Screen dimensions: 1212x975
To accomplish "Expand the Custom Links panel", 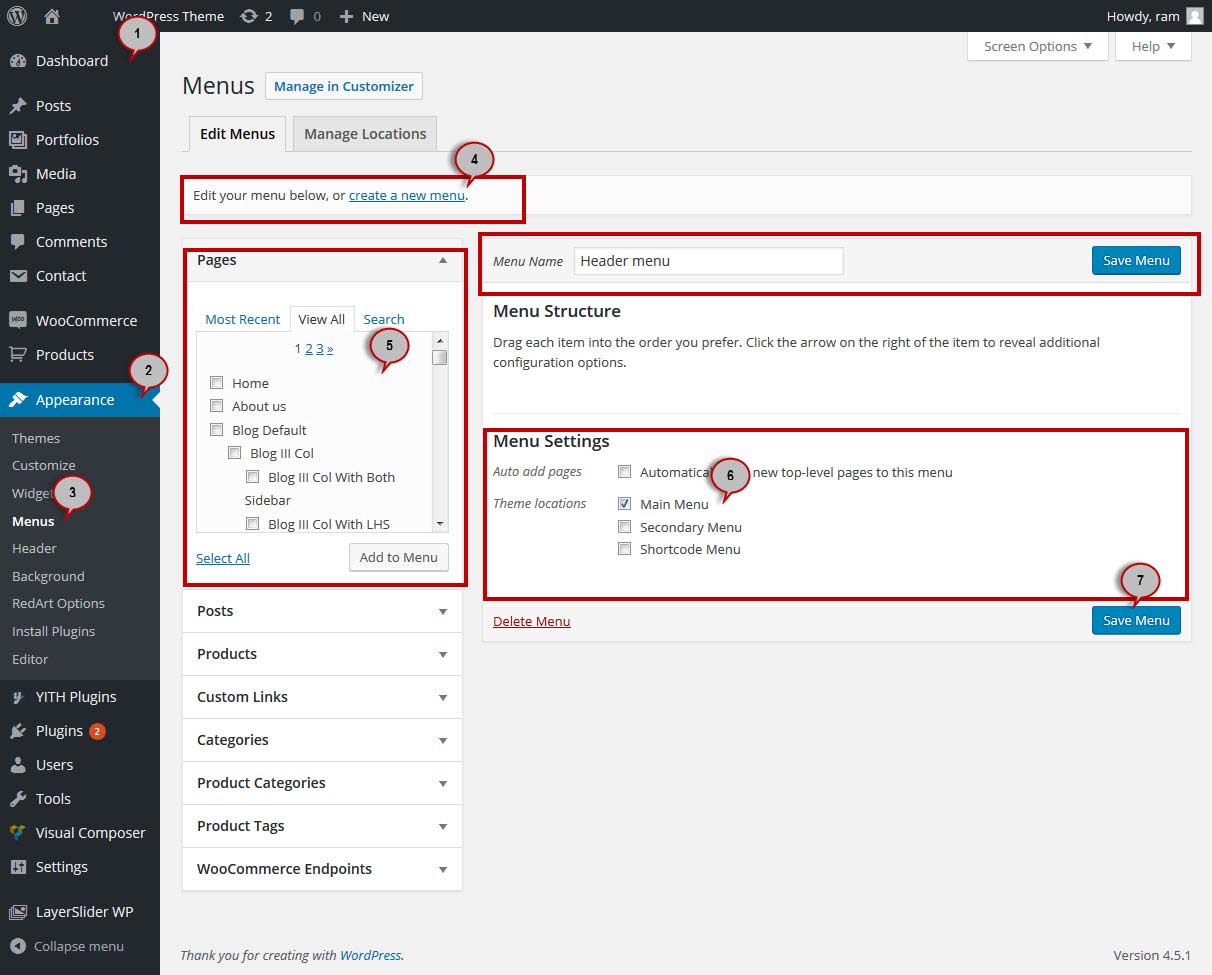I will click(443, 697).
